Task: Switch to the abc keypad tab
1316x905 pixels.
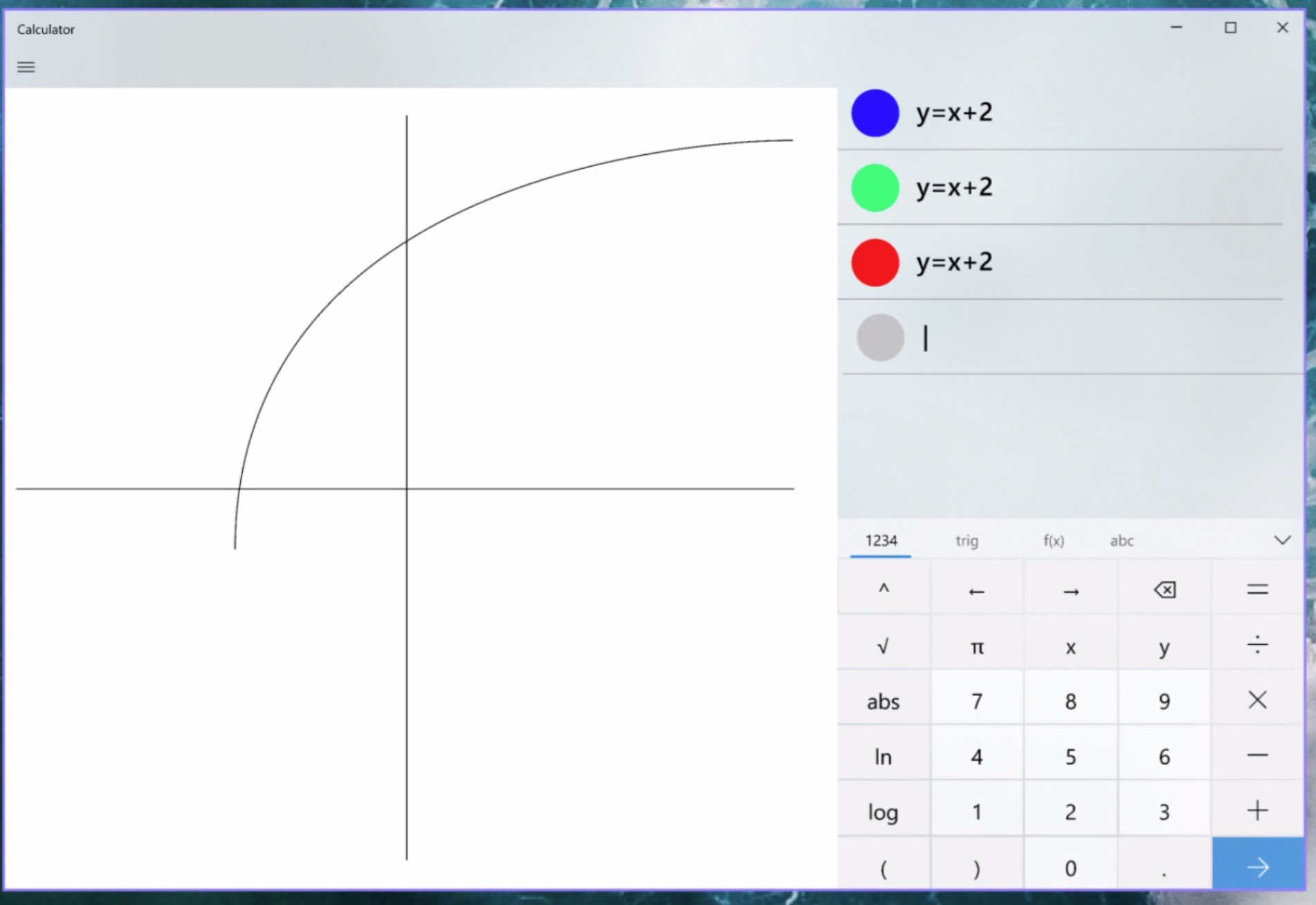Action: 1122,541
